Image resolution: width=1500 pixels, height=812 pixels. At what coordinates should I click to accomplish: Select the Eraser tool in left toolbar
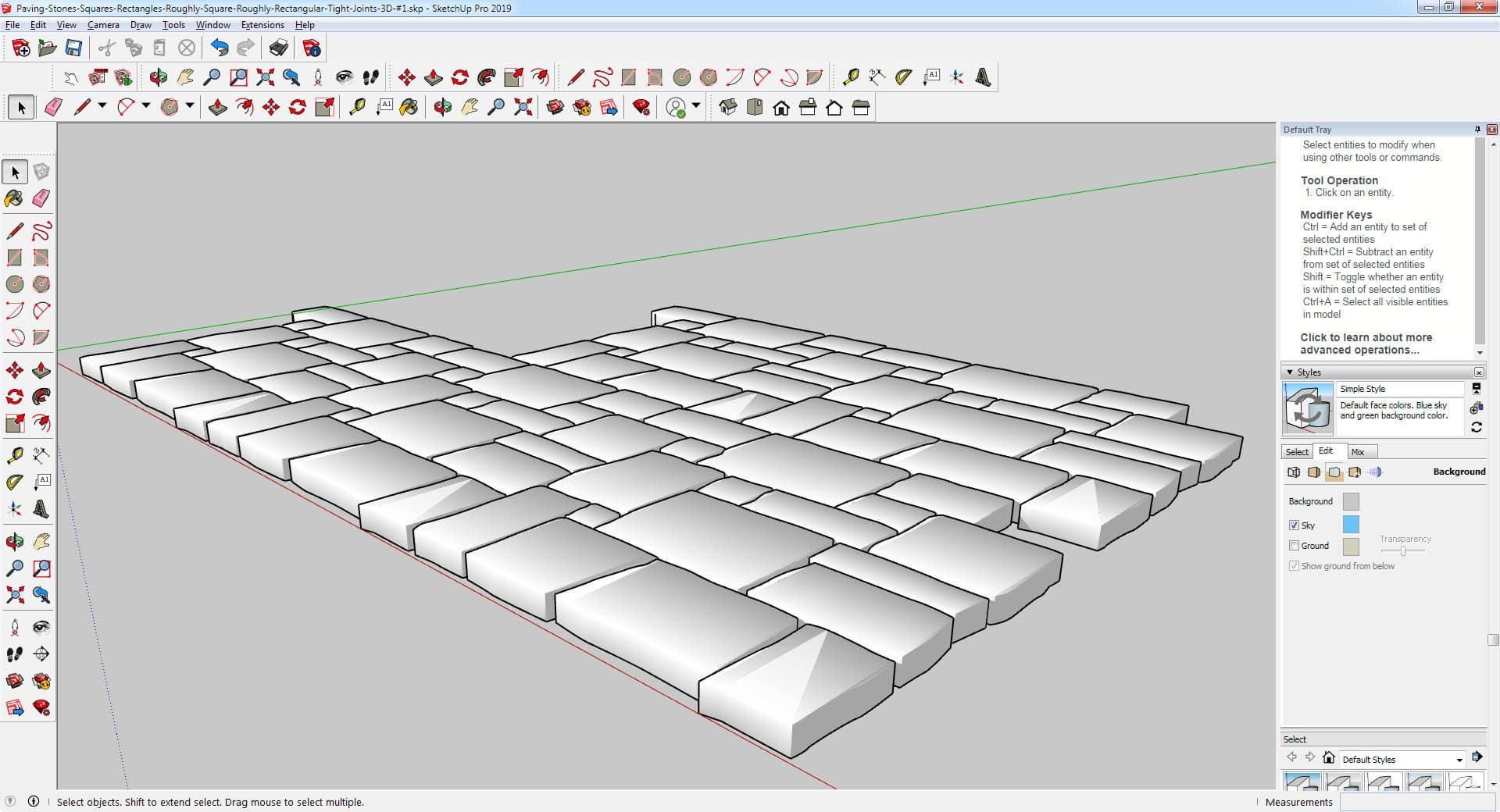click(41, 198)
